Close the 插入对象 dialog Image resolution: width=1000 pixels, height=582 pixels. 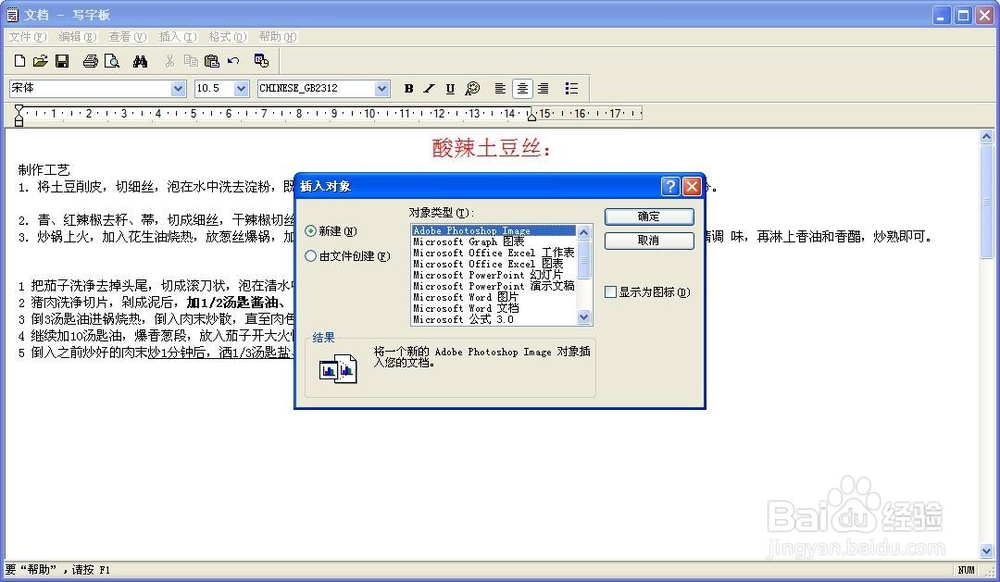click(692, 186)
